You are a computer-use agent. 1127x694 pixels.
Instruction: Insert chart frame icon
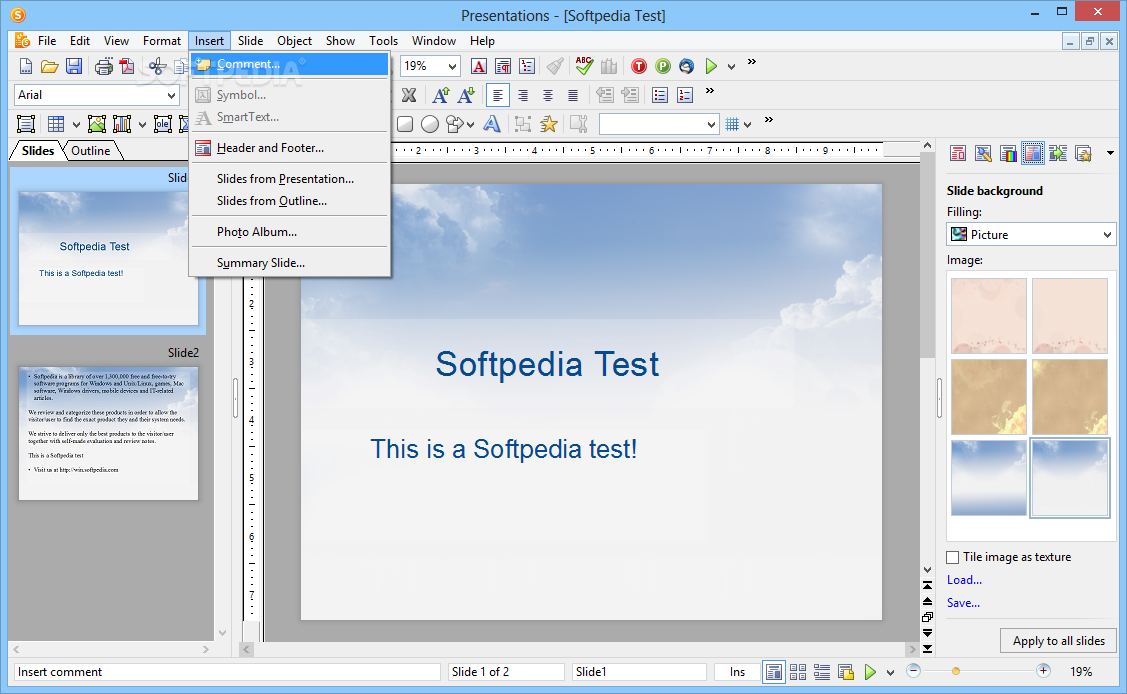(x=122, y=124)
